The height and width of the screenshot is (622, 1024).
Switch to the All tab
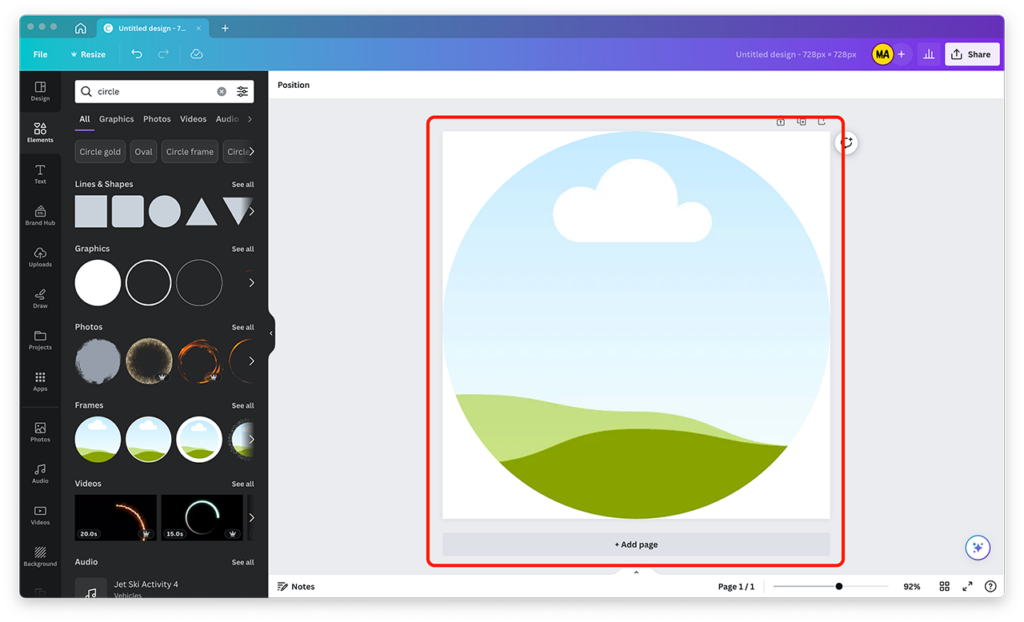[x=84, y=119]
